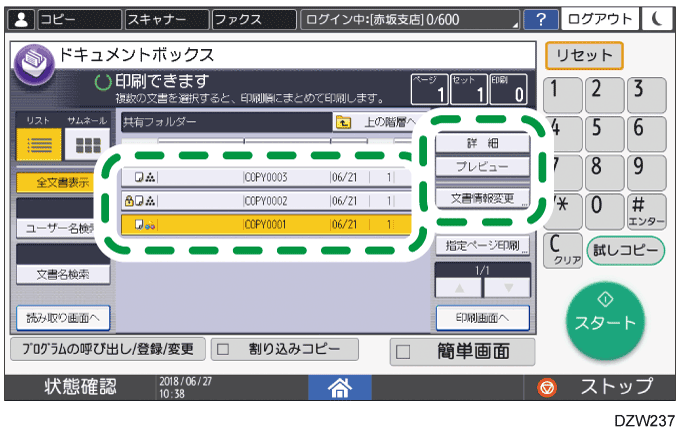Screen dimensions: 679x431
Task: Tap the ログアウト button
Action: tap(600, 19)
